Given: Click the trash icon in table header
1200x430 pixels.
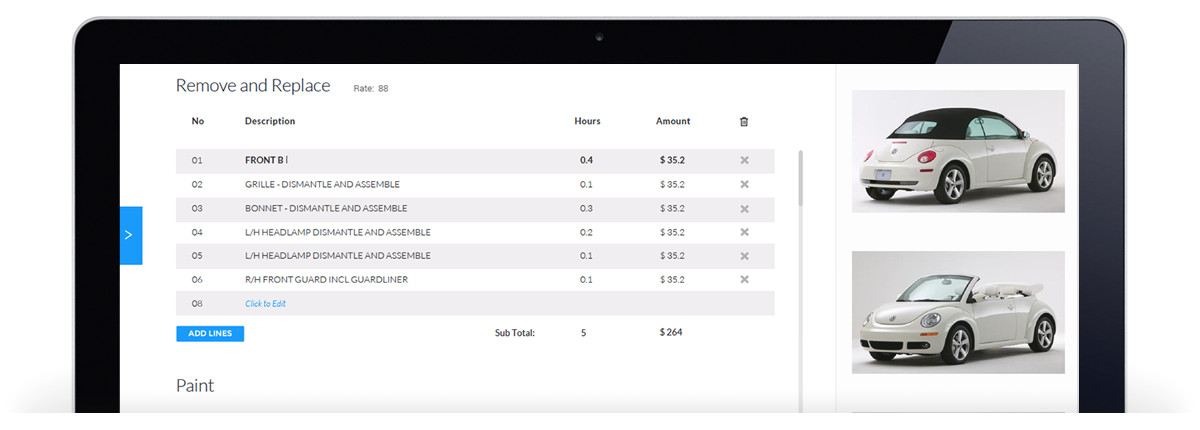Looking at the screenshot, I should pos(743,122).
